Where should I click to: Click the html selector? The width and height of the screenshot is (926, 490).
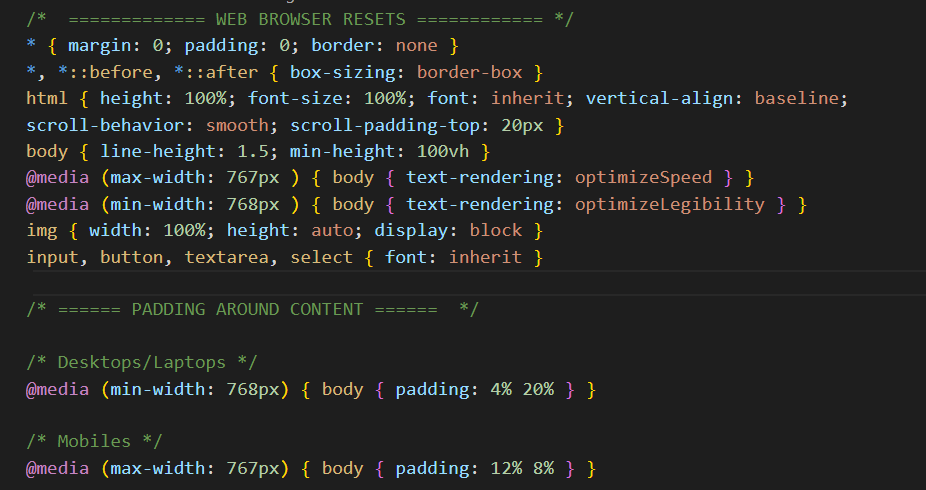[x=47, y=99]
